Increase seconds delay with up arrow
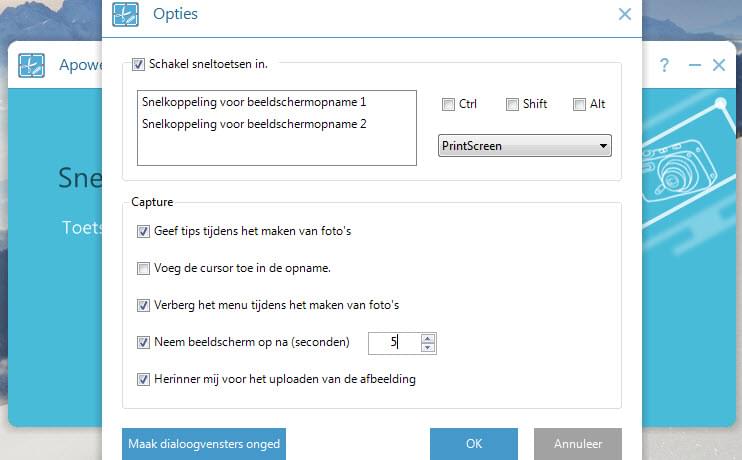 click(x=428, y=338)
